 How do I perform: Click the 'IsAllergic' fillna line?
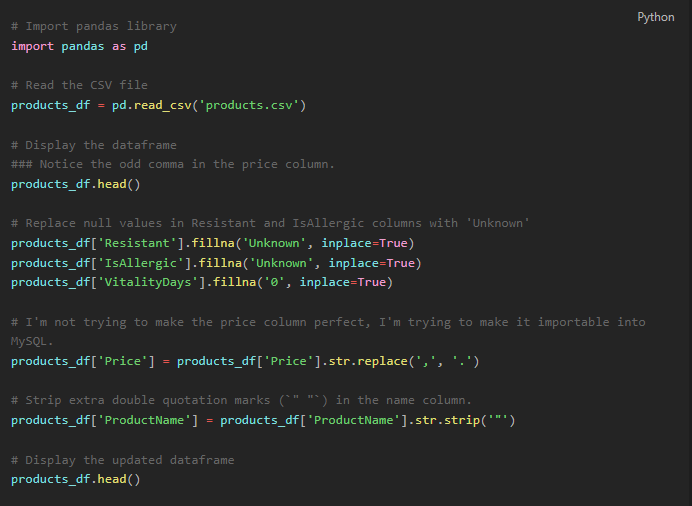(216, 263)
